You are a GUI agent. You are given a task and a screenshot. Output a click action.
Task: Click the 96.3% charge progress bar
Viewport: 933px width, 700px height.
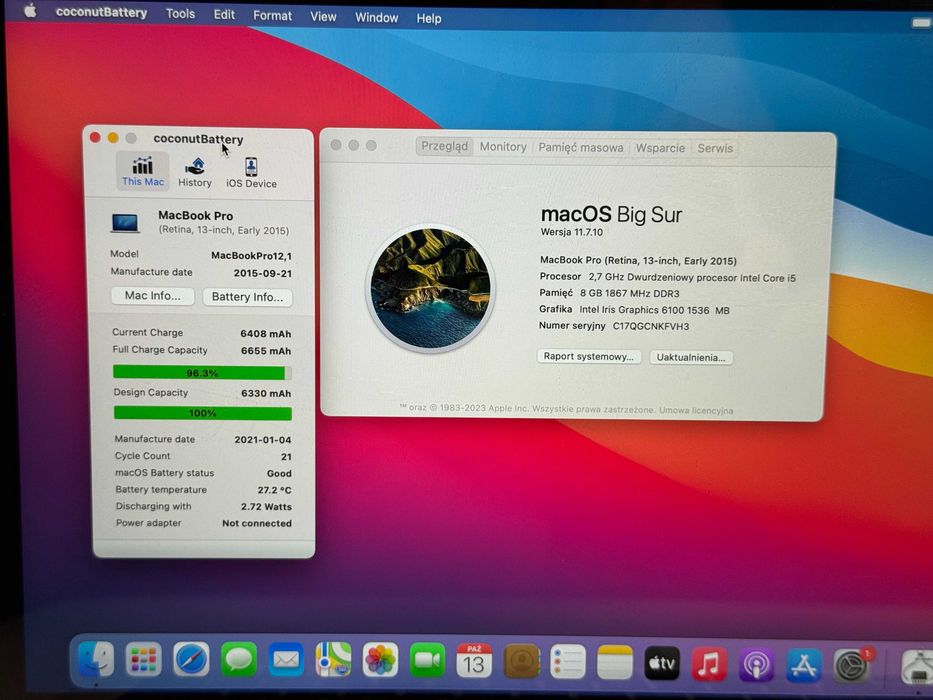(202, 373)
